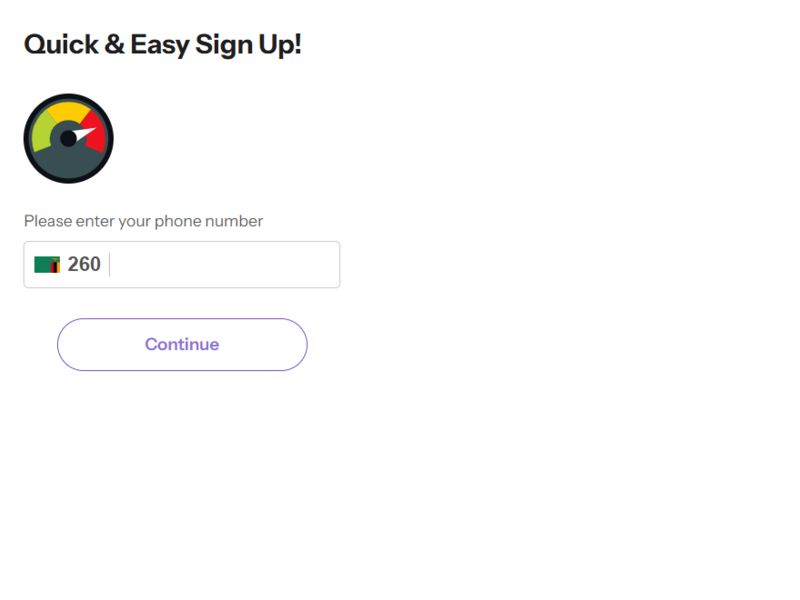Click the speedometer logo icon
The height and width of the screenshot is (600, 800).
pos(68,137)
